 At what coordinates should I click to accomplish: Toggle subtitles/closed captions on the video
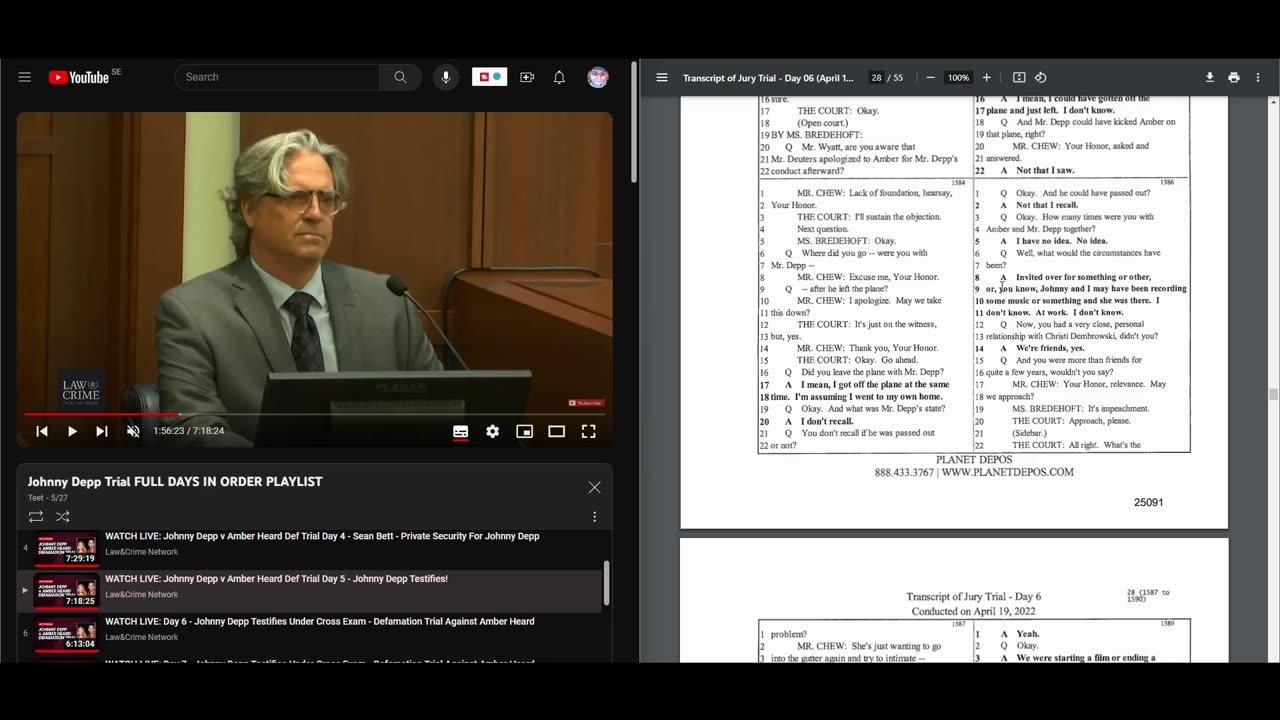tap(460, 431)
